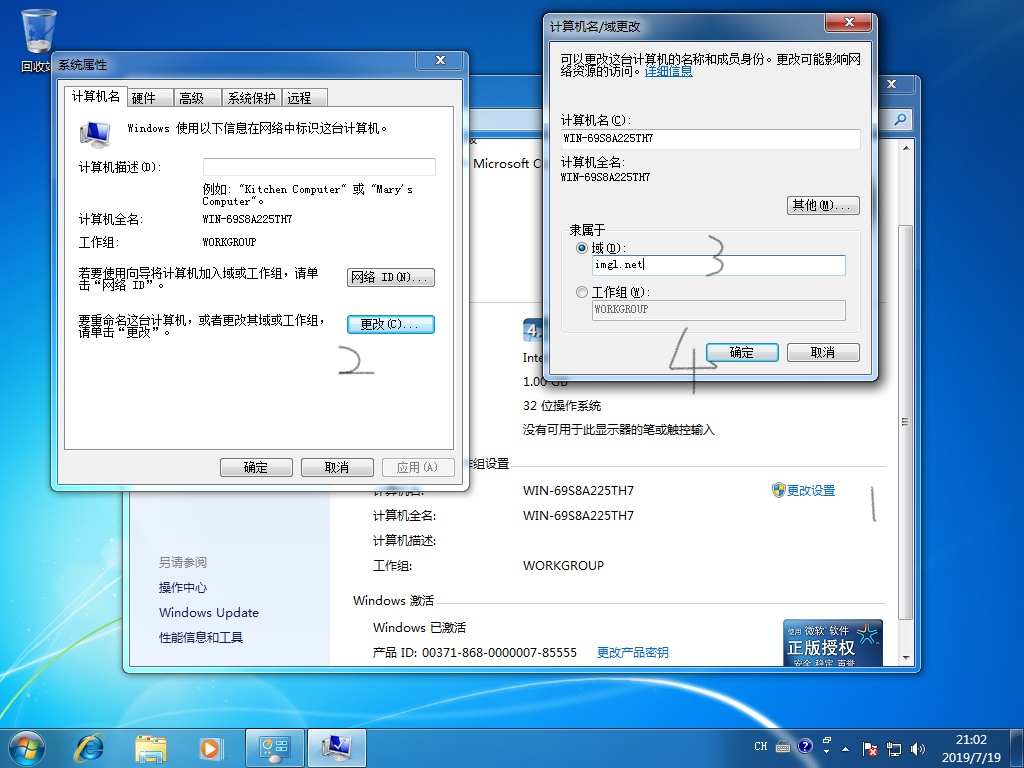Viewport: 1024px width, 768px height.
Task: Open the Action Center flag icon
Action: click(x=870, y=747)
